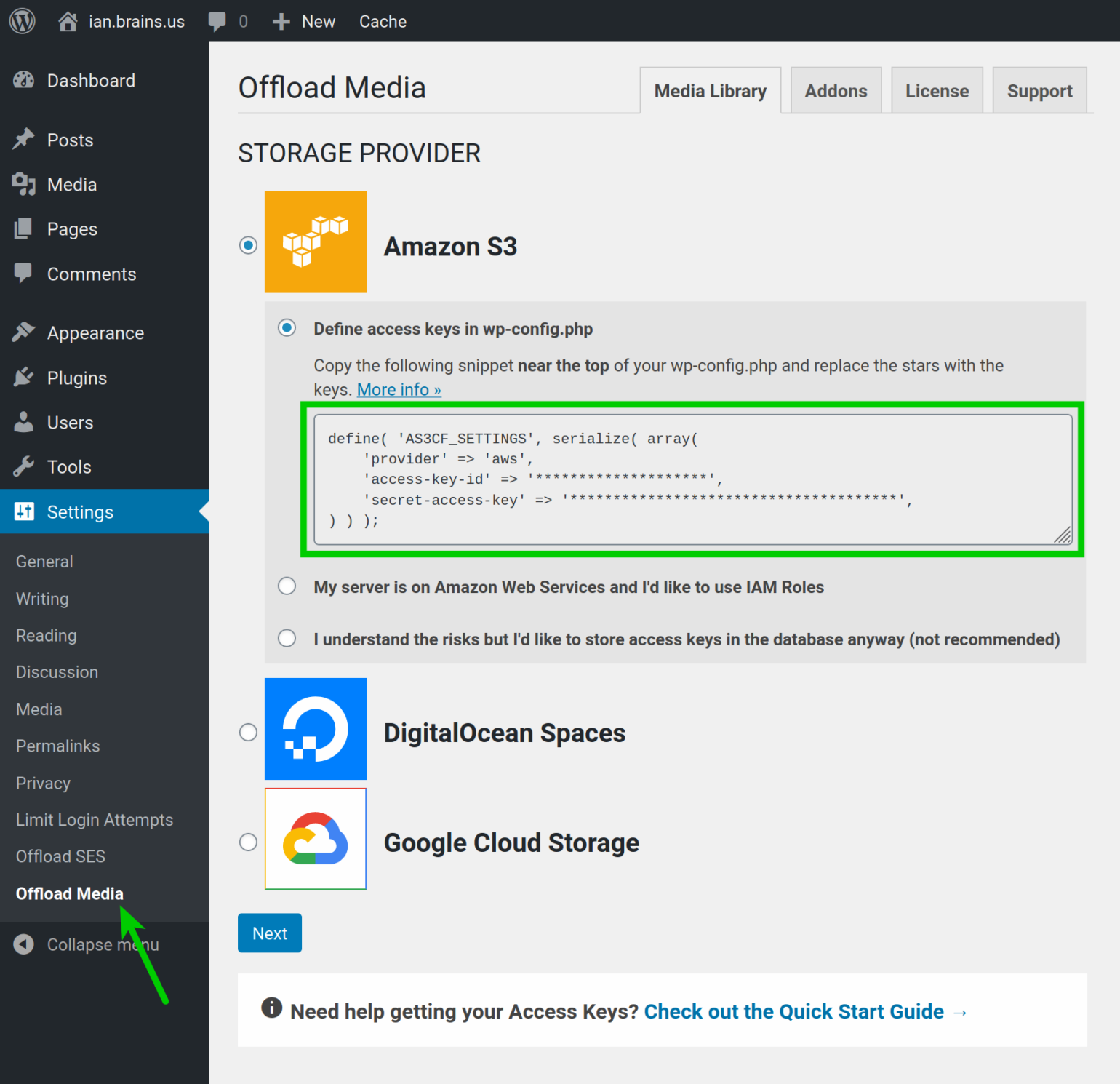Click the code box resize handle

pyautogui.click(x=1063, y=535)
